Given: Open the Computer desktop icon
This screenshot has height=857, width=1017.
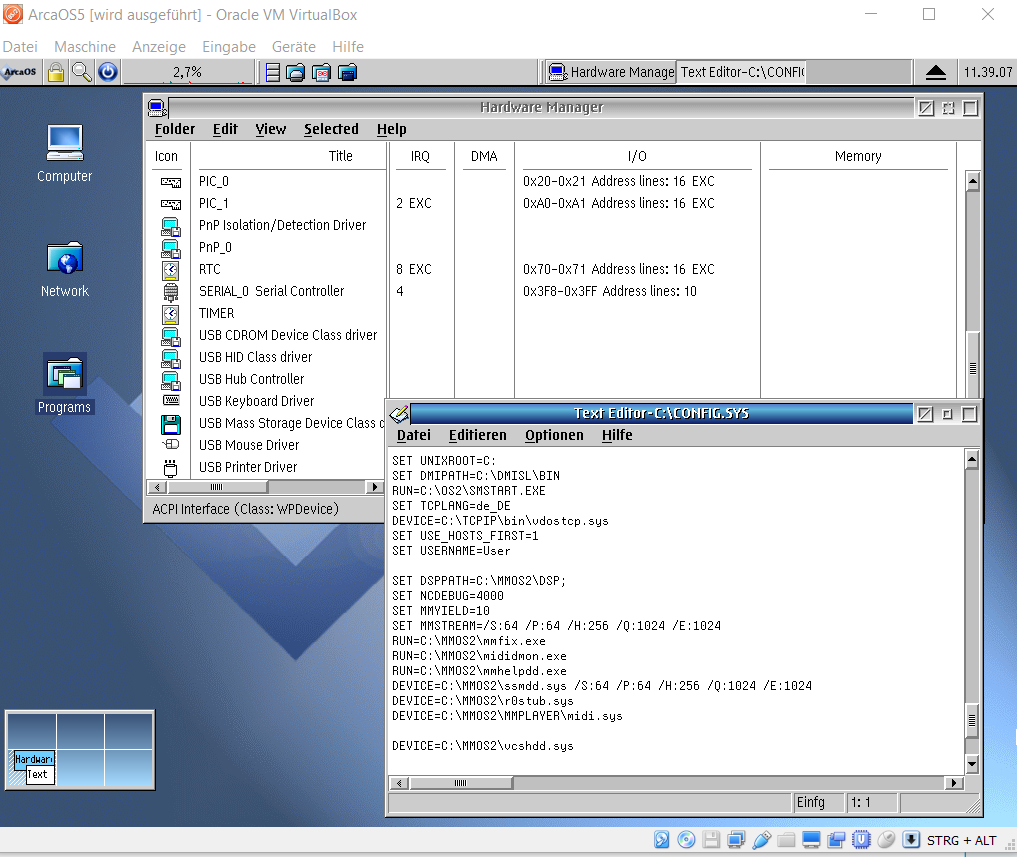Looking at the screenshot, I should coord(65,143).
